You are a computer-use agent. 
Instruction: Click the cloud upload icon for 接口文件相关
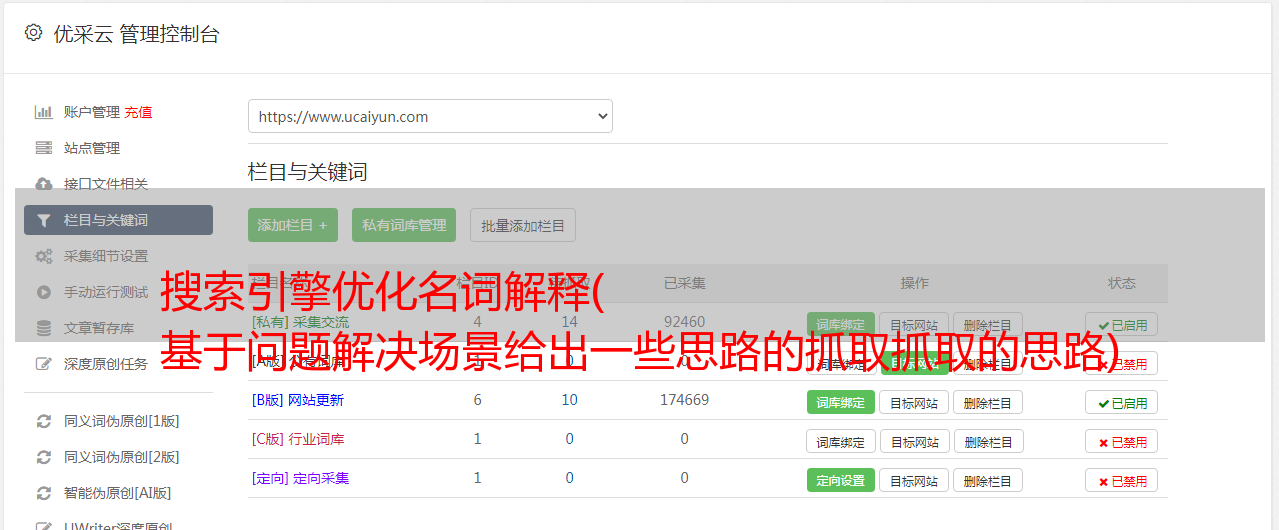pyautogui.click(x=43, y=184)
